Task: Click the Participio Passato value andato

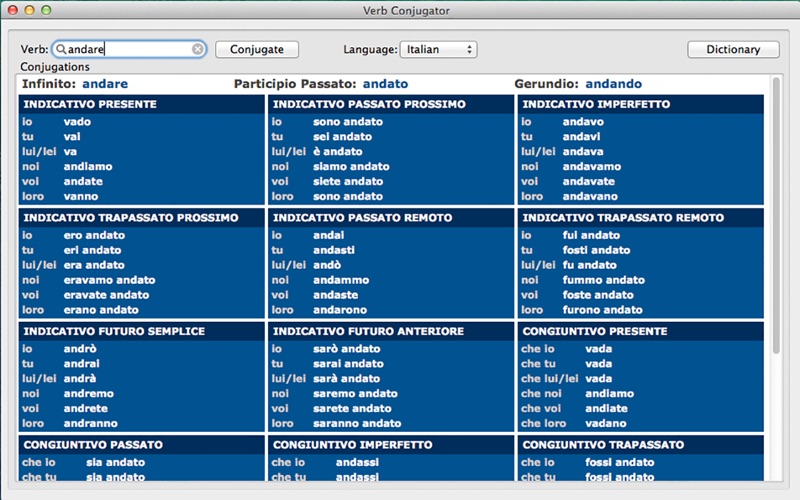Action: 385,84
